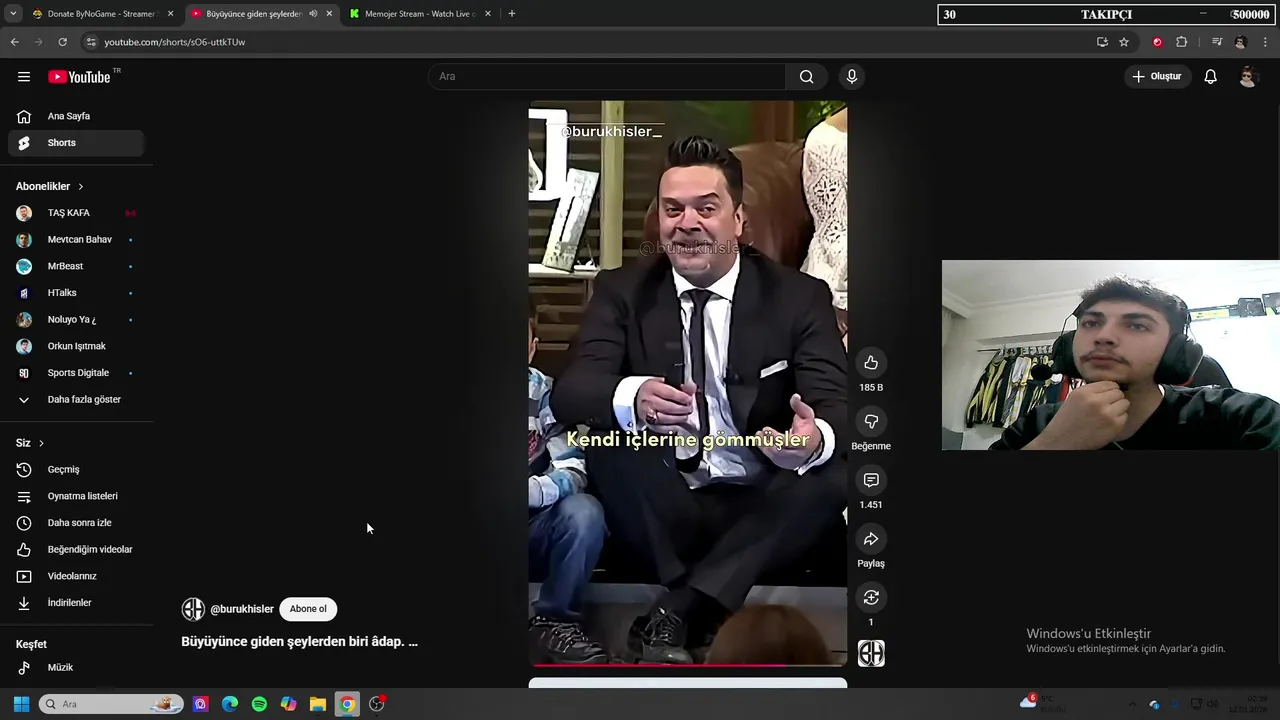Click the remix icon under Paylaş

pyautogui.click(x=871, y=598)
